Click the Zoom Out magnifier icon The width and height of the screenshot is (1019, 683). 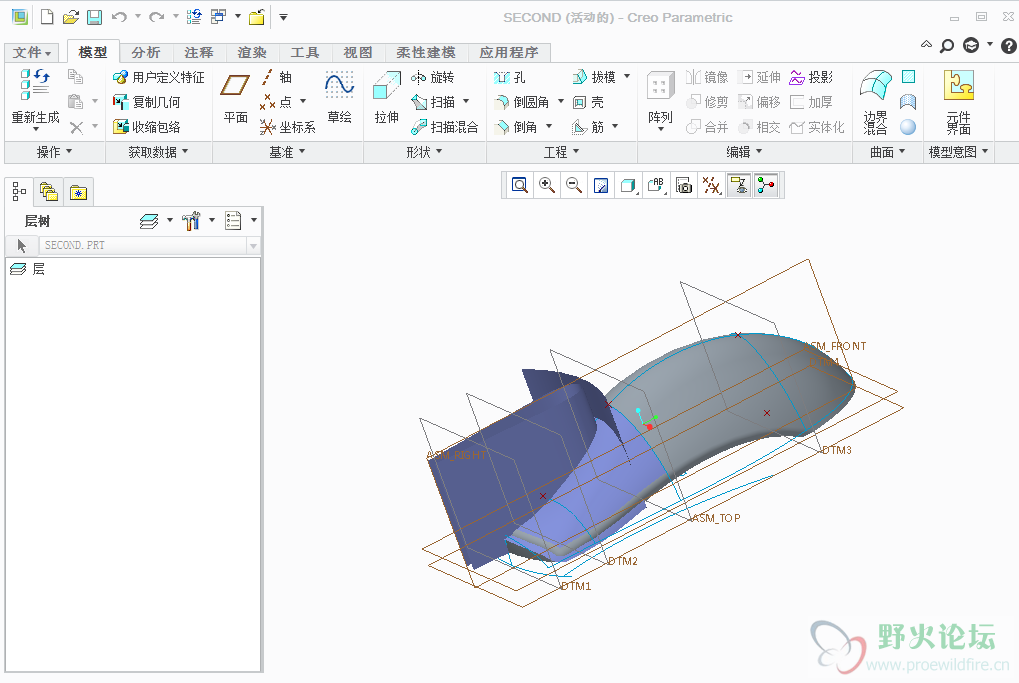coord(574,186)
